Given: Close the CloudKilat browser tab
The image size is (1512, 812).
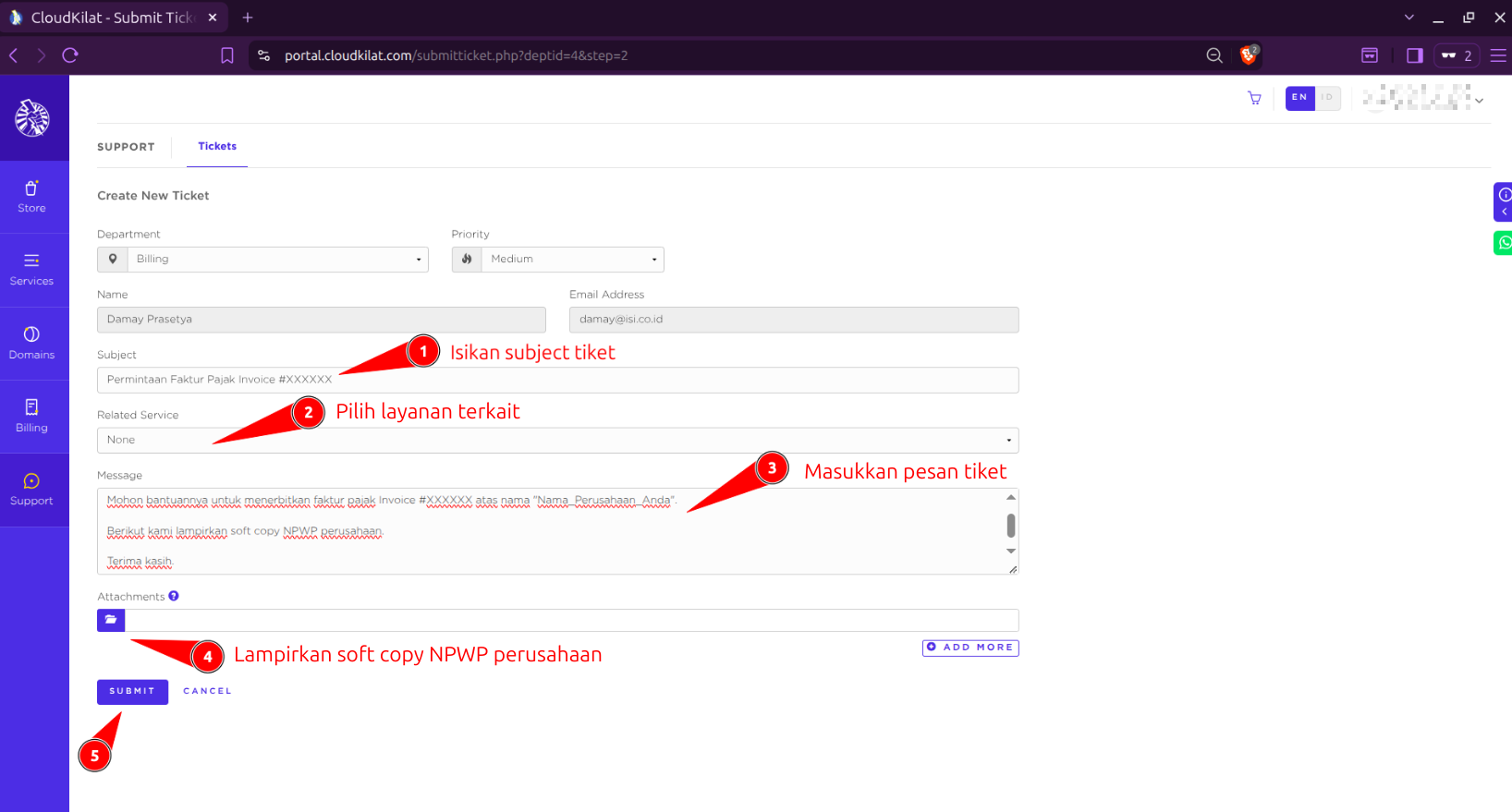Looking at the screenshot, I should 213,18.
